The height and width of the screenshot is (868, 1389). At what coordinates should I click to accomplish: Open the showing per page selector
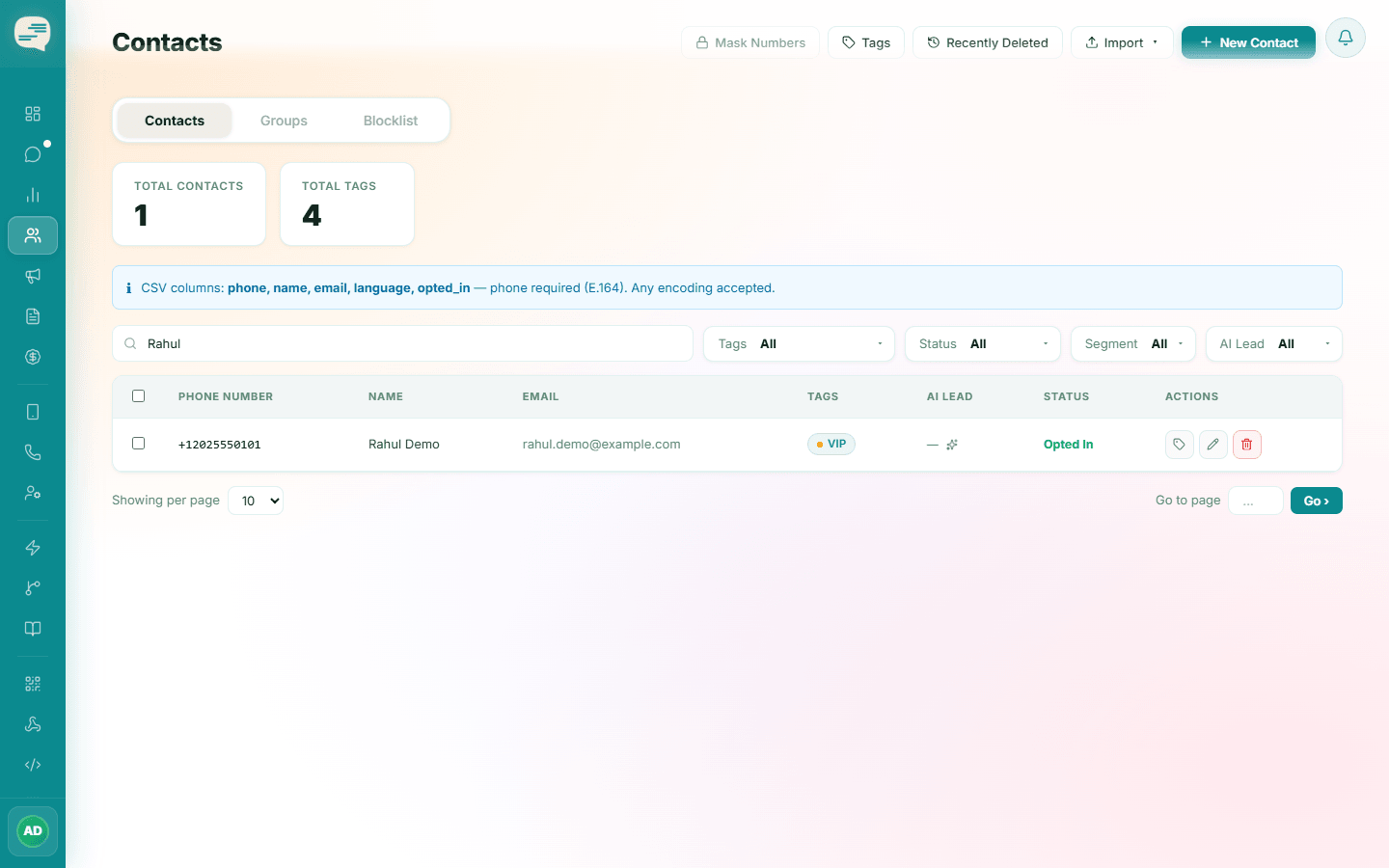(x=256, y=501)
